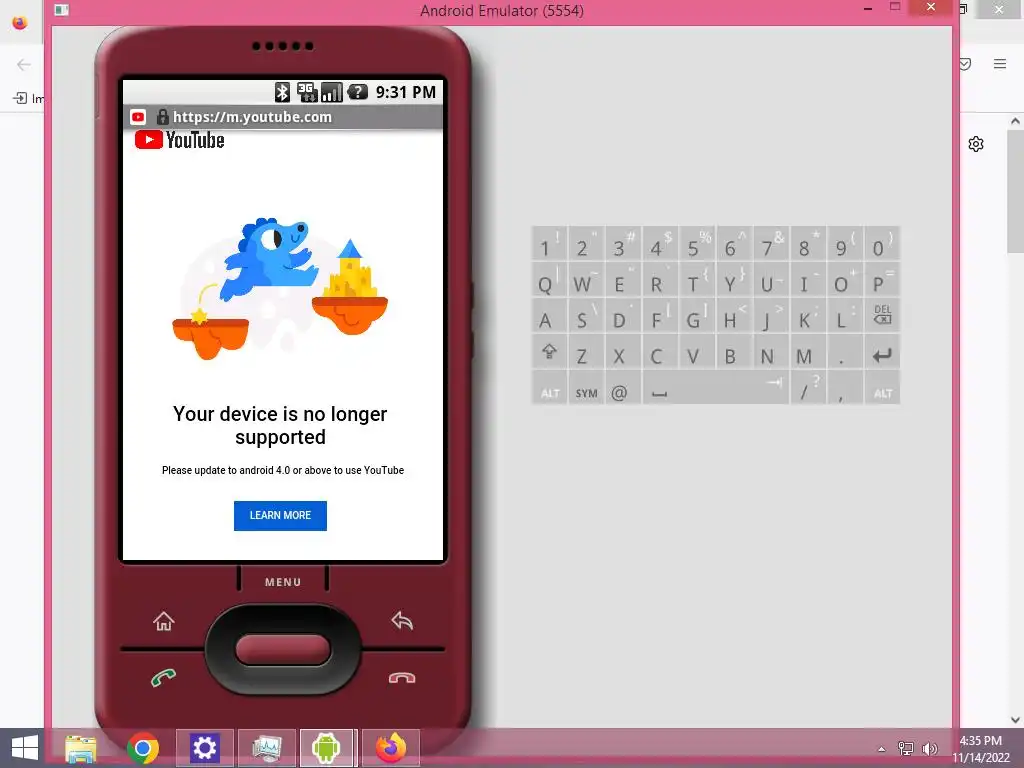Click the volume speaker tray icon
This screenshot has width=1024, height=768.
click(929, 748)
